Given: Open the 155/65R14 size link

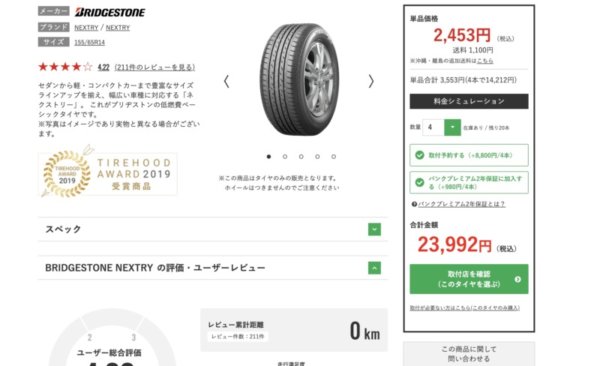Looking at the screenshot, I should click(x=90, y=42).
